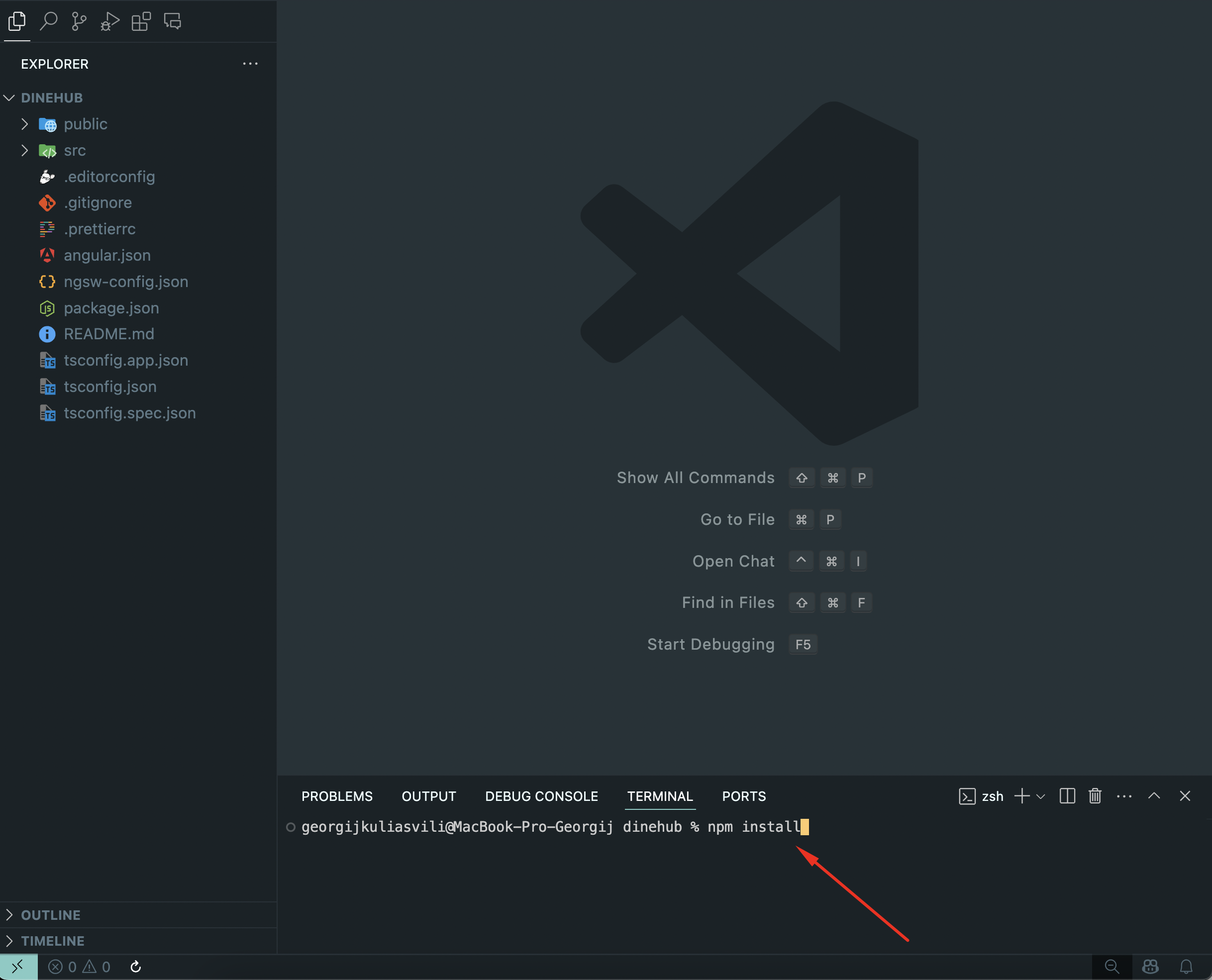Open Copilot status icon in status bar
The width and height of the screenshot is (1212, 980).
1150,967
